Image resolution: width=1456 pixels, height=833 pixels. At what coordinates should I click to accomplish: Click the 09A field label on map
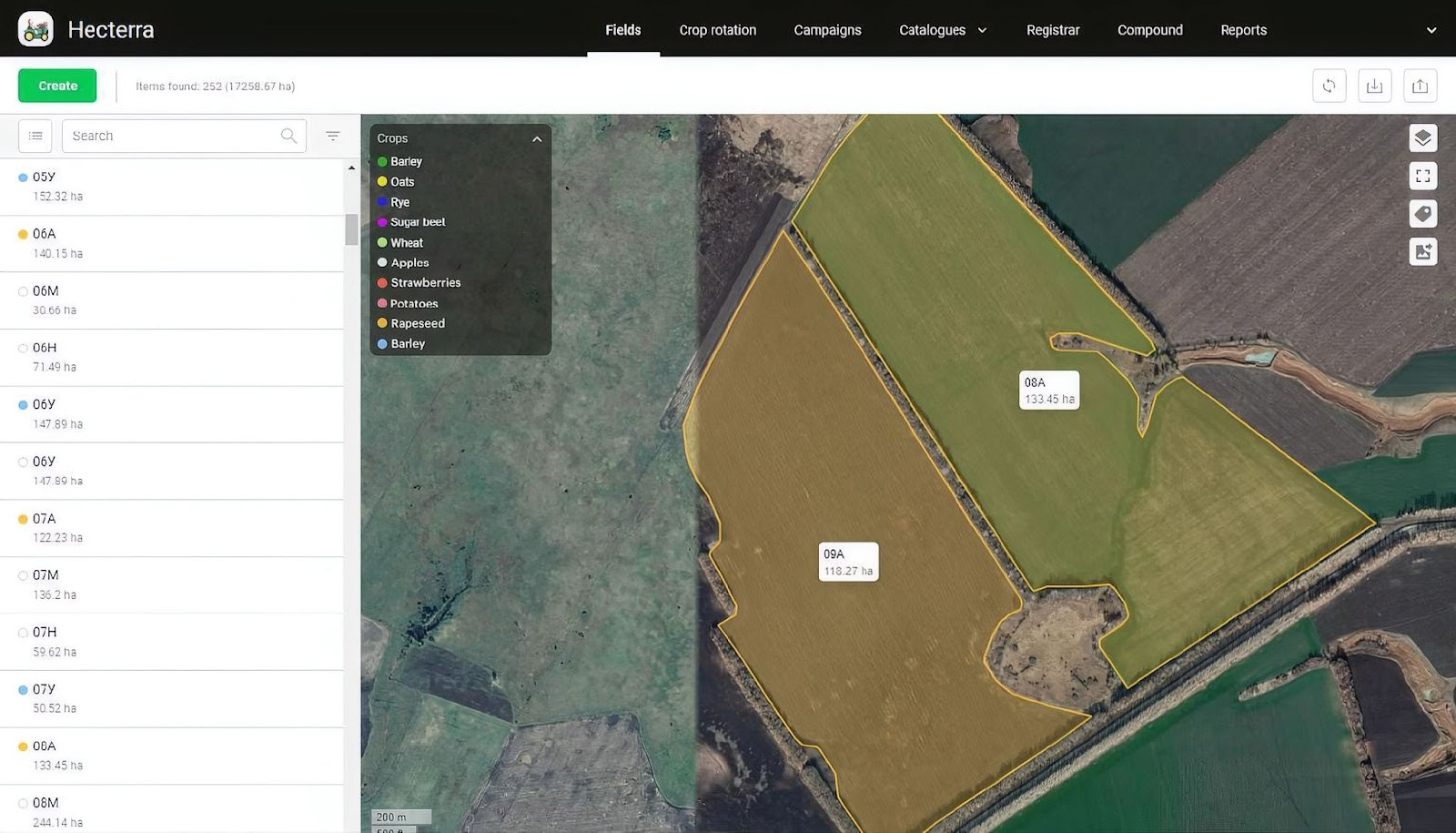click(848, 562)
